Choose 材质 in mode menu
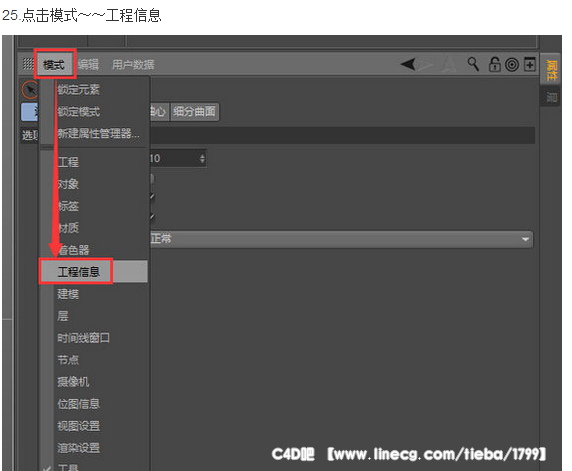572x471 pixels. 68,228
